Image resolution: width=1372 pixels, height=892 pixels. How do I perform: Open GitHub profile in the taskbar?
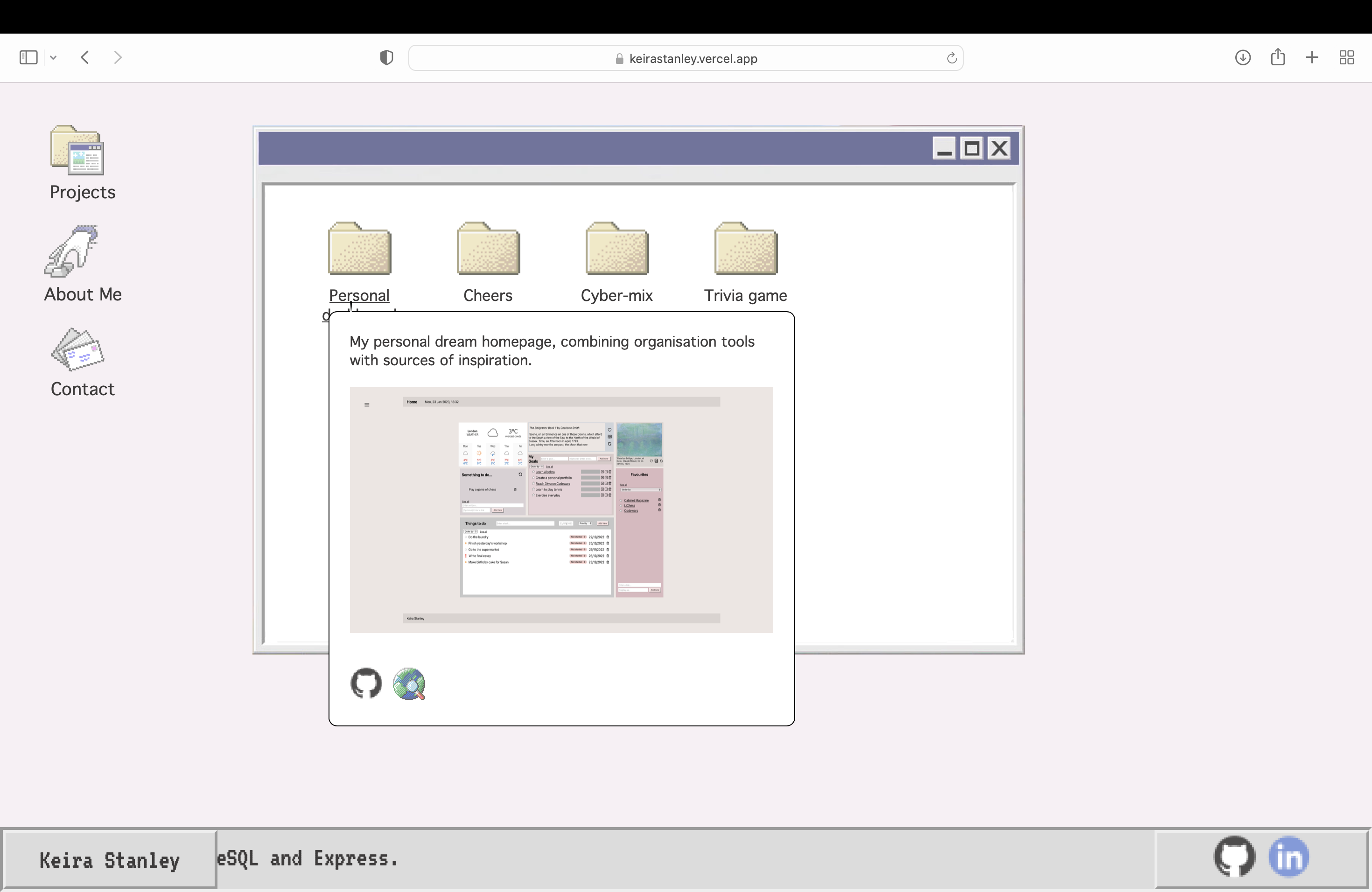(1234, 856)
